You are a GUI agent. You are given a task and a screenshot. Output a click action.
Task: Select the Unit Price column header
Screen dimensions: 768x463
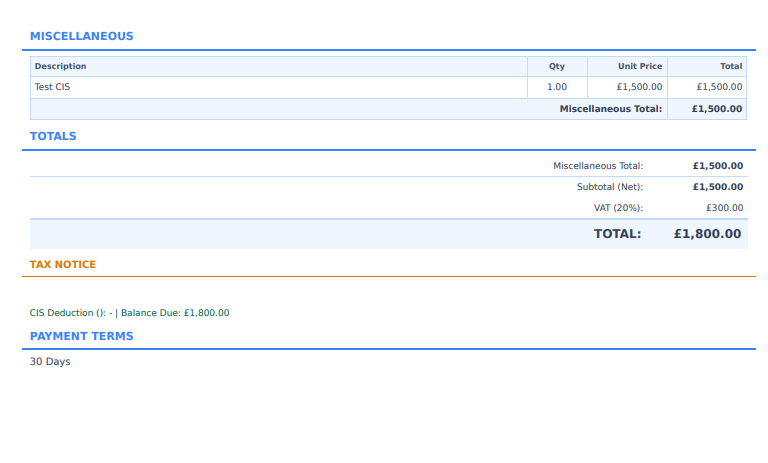click(627, 66)
